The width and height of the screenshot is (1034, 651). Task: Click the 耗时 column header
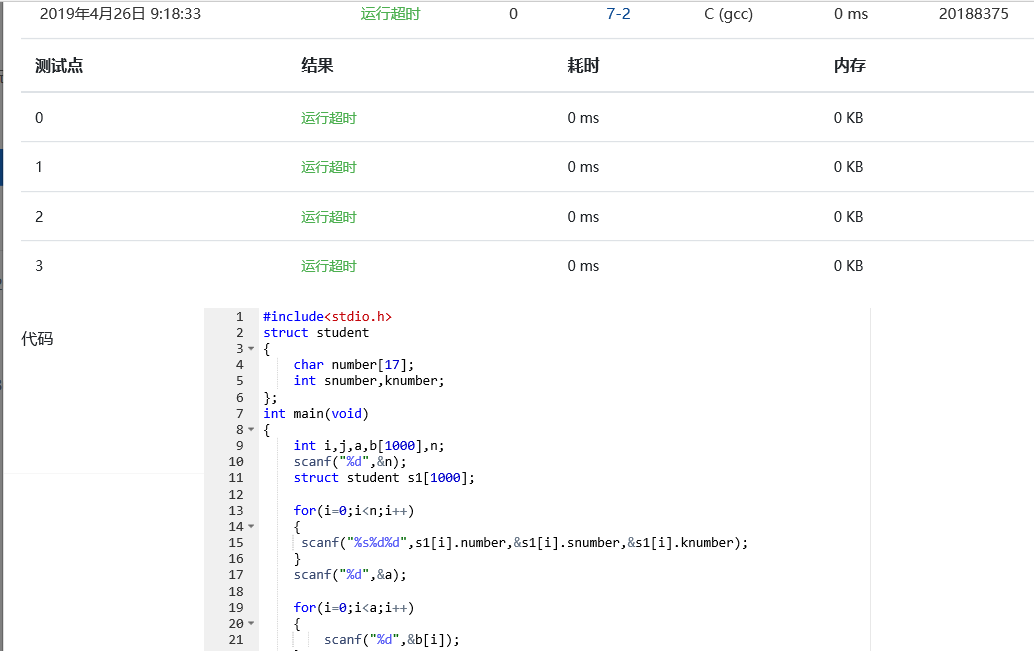[x=583, y=66]
